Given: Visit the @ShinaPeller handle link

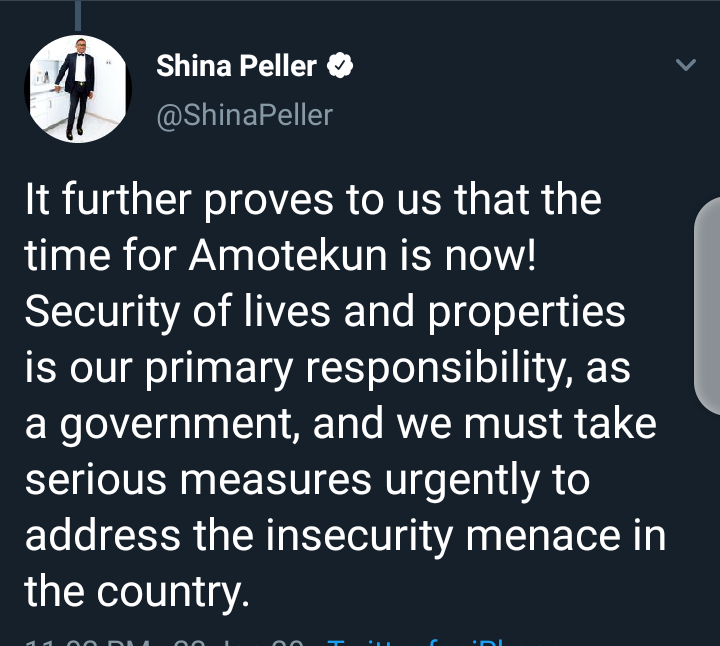Looking at the screenshot, I should point(244,115).
